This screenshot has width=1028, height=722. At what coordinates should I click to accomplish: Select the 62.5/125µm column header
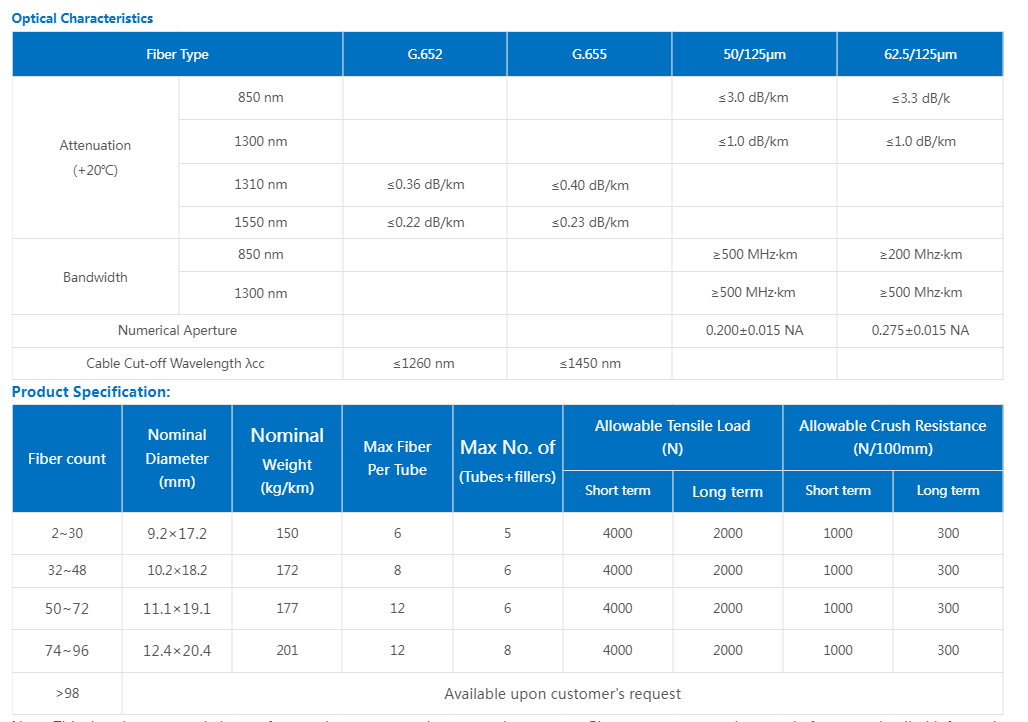point(920,54)
